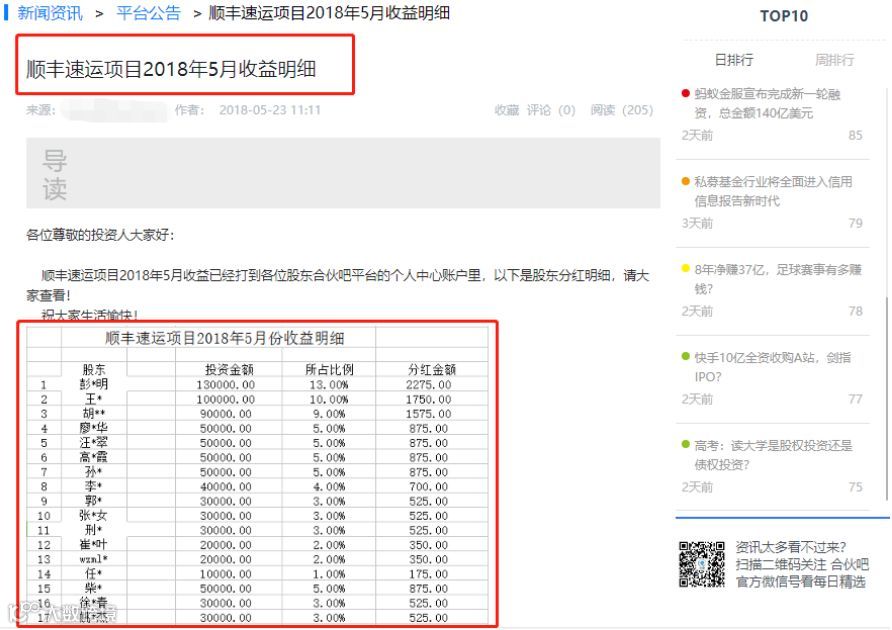Screen dimensions: 892x630
Task: Click table header 分红金额
Action: coord(432,369)
